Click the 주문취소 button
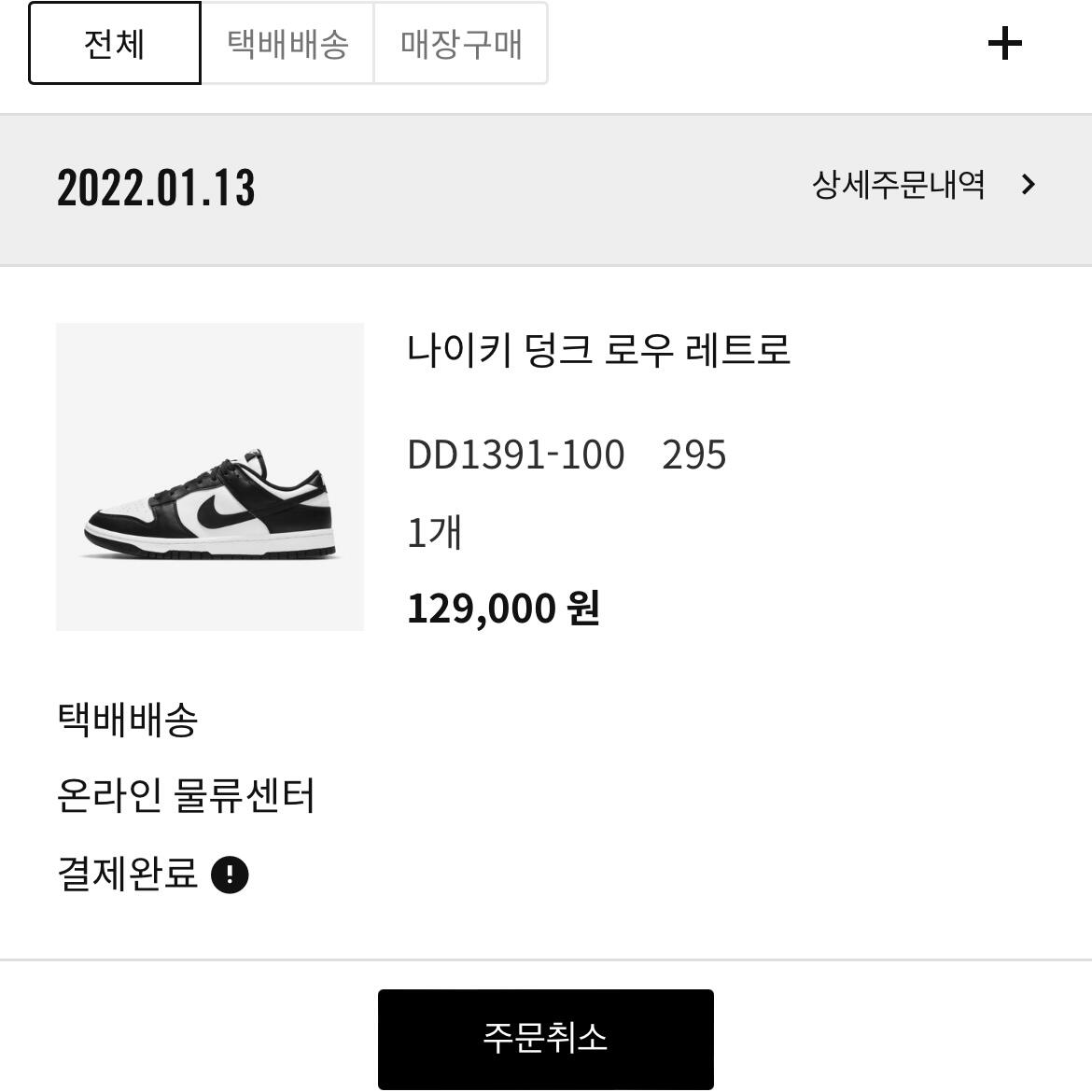This screenshot has width=1092, height=1092. 546,1039
